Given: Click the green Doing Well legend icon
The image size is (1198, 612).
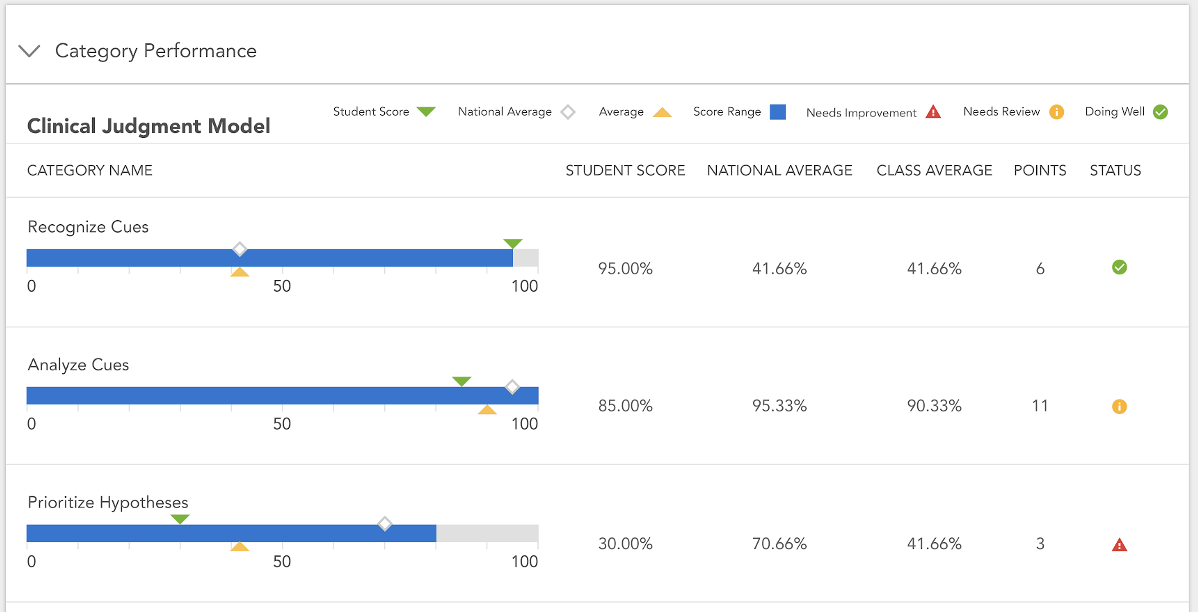Looking at the screenshot, I should click(1160, 112).
